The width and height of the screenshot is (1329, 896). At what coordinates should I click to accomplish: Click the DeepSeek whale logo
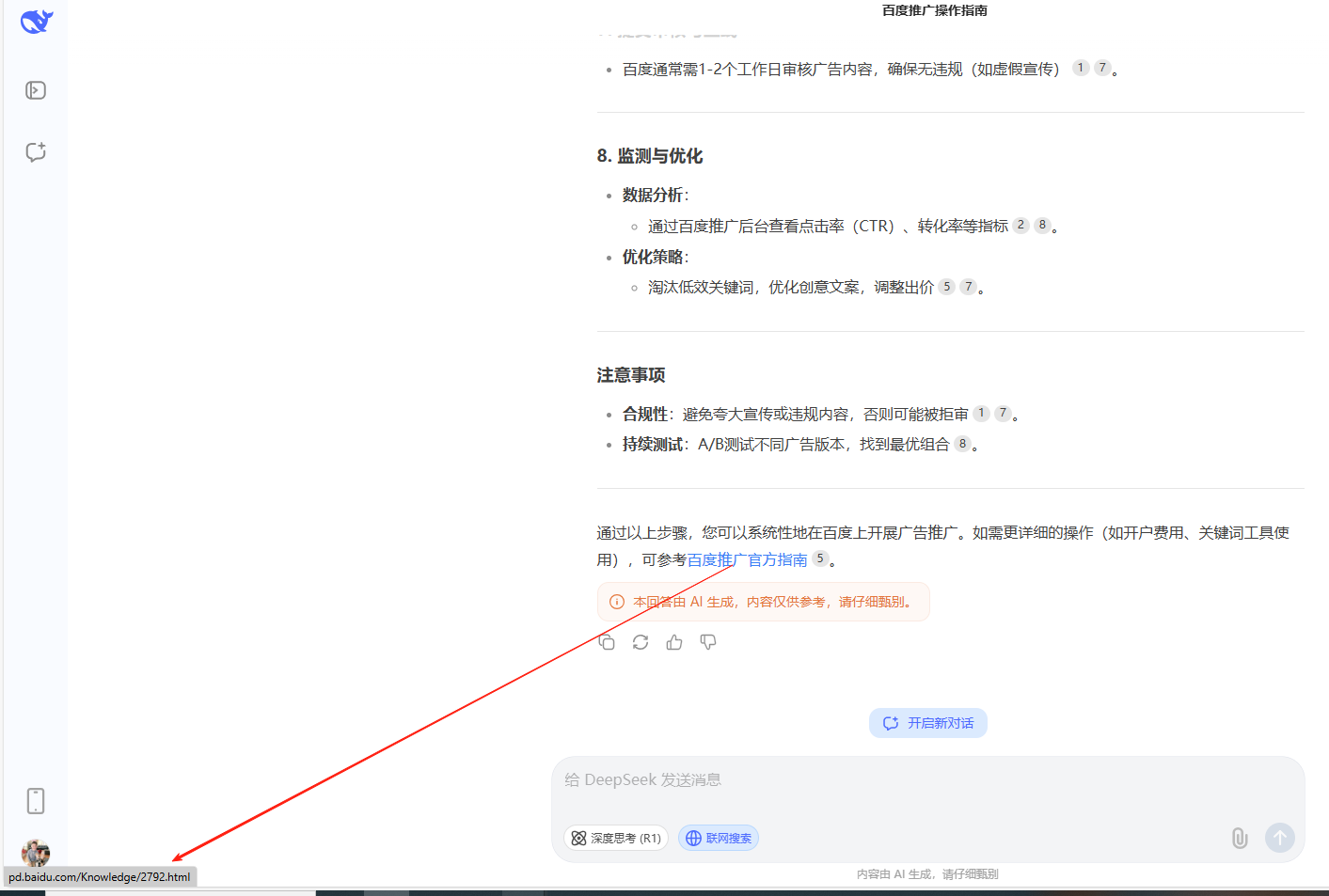37,21
